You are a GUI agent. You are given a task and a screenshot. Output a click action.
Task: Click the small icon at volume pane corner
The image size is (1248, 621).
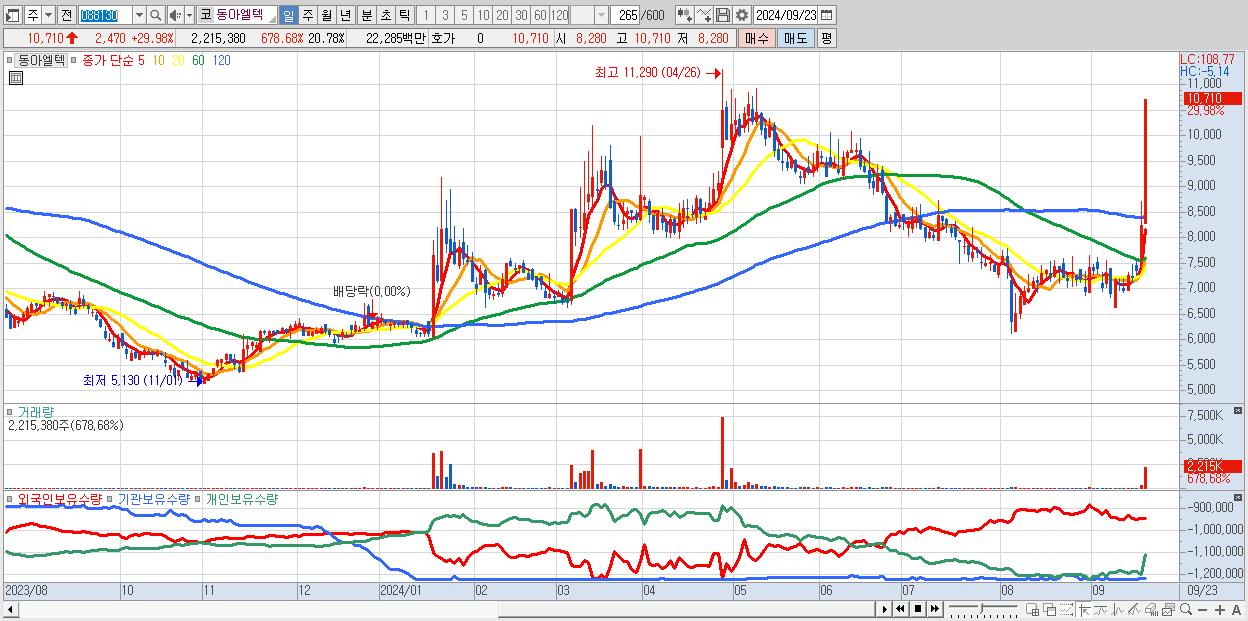(1238, 411)
